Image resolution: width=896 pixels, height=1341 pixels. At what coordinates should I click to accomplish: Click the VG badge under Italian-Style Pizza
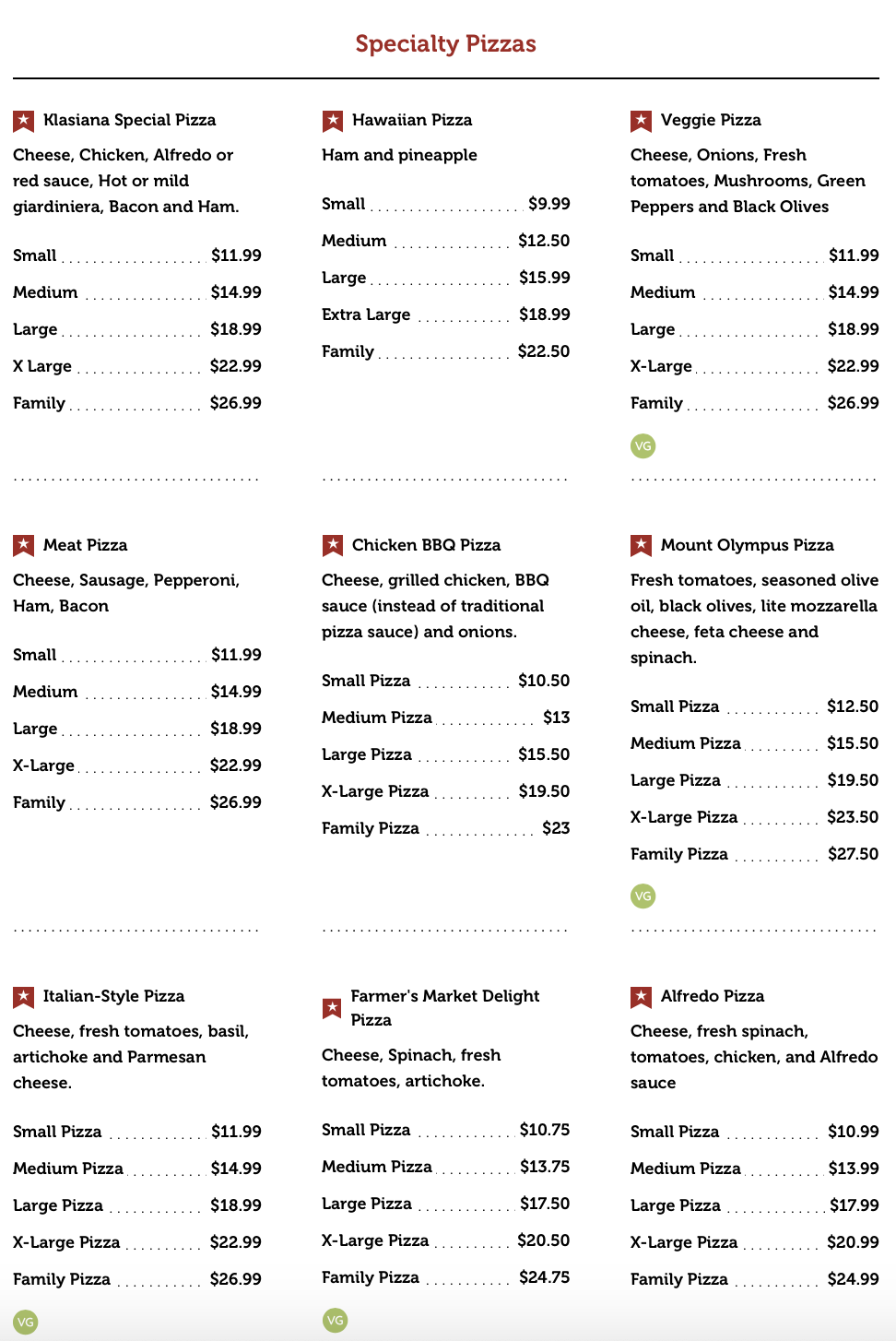click(26, 1322)
